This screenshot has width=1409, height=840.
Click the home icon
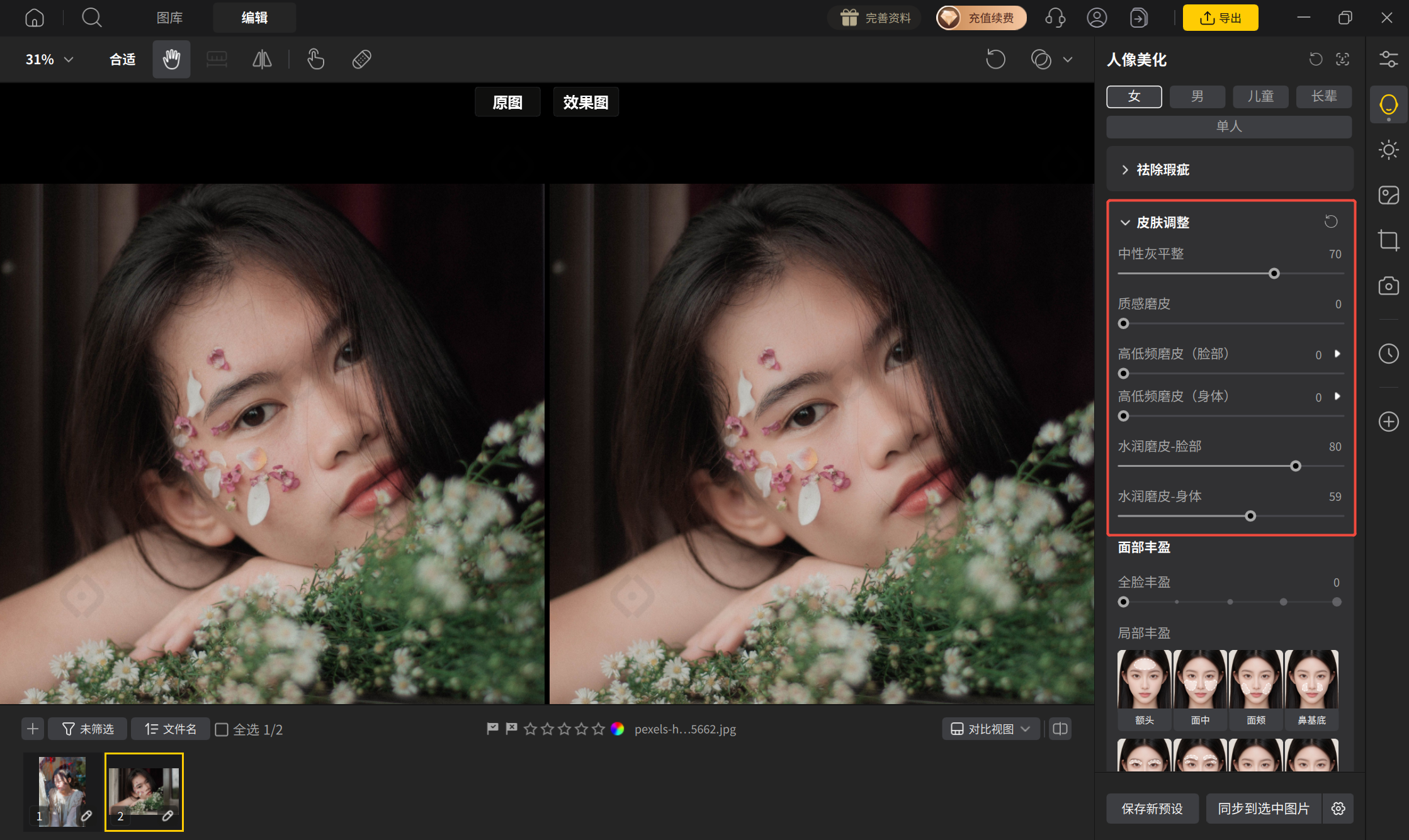pos(35,18)
